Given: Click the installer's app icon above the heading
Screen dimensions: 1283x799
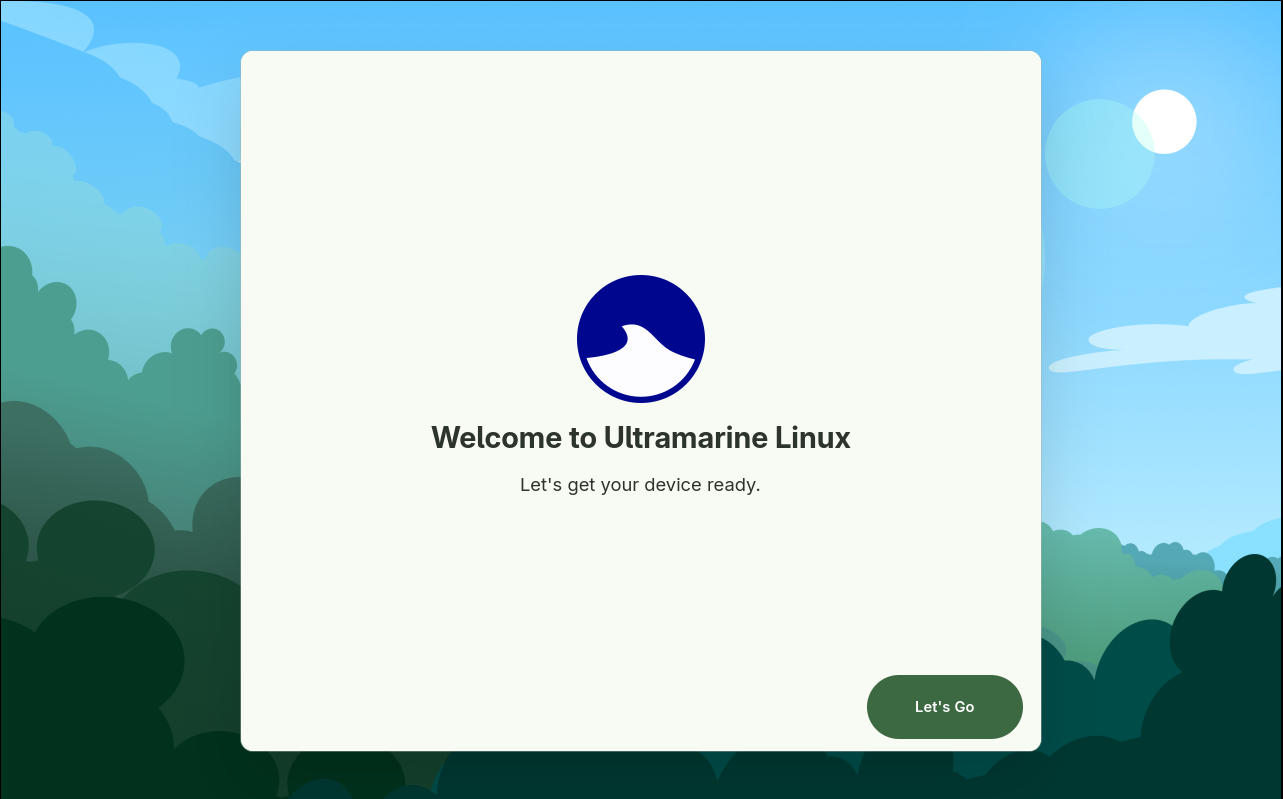Looking at the screenshot, I should tap(640, 339).
